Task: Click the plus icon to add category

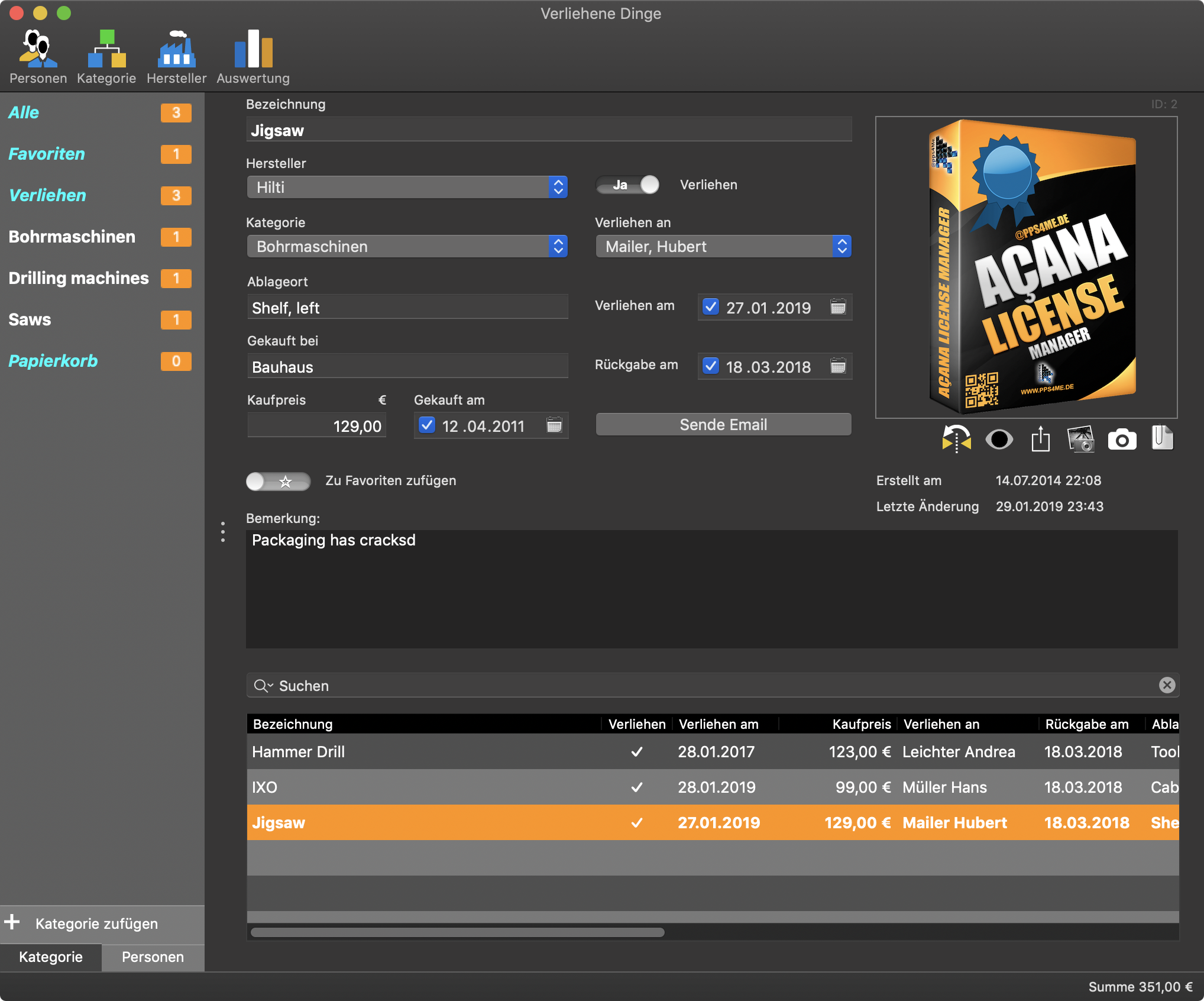Action: coord(12,922)
